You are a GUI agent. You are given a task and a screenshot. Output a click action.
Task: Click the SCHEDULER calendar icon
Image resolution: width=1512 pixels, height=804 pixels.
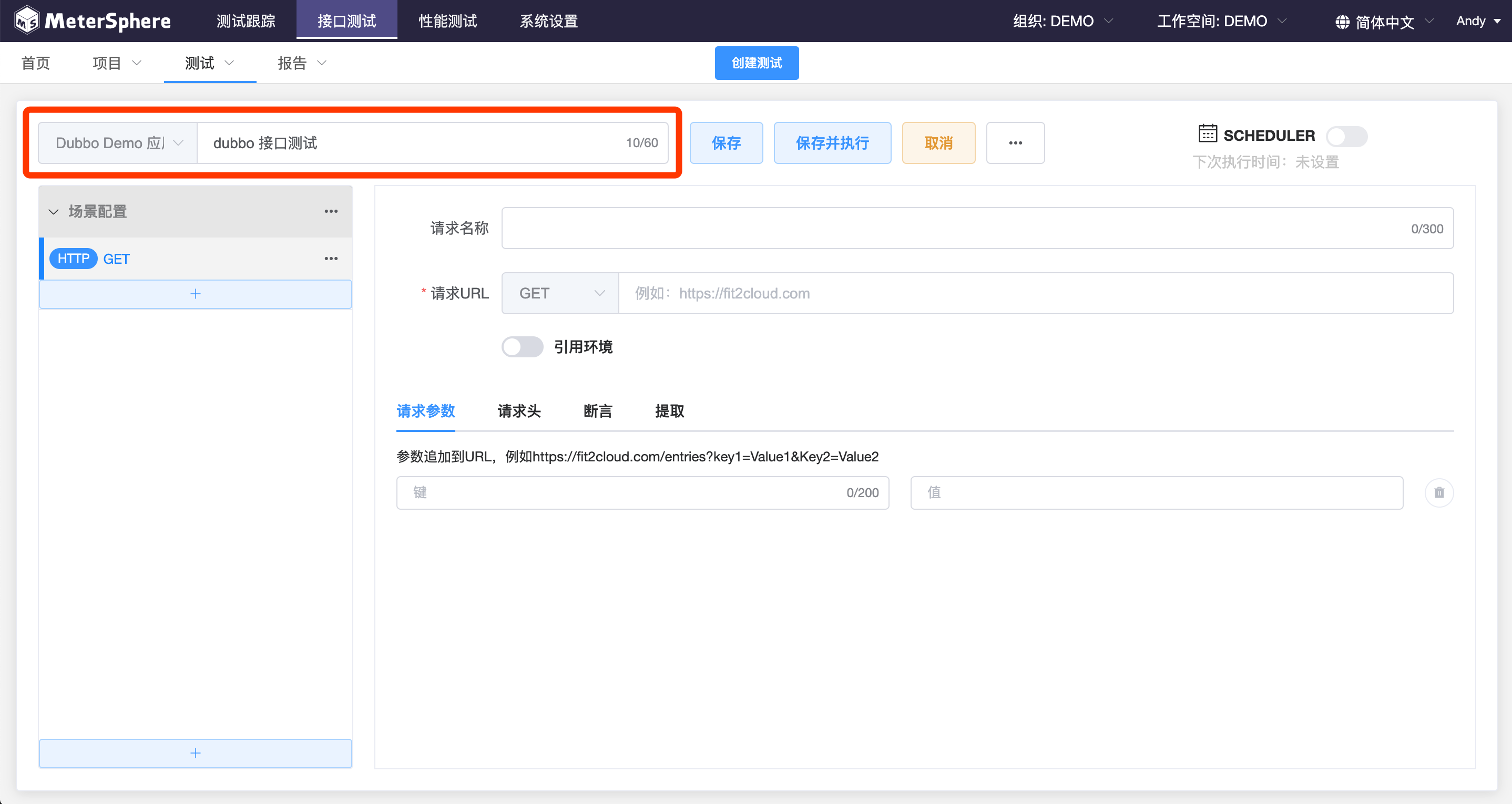tap(1208, 134)
